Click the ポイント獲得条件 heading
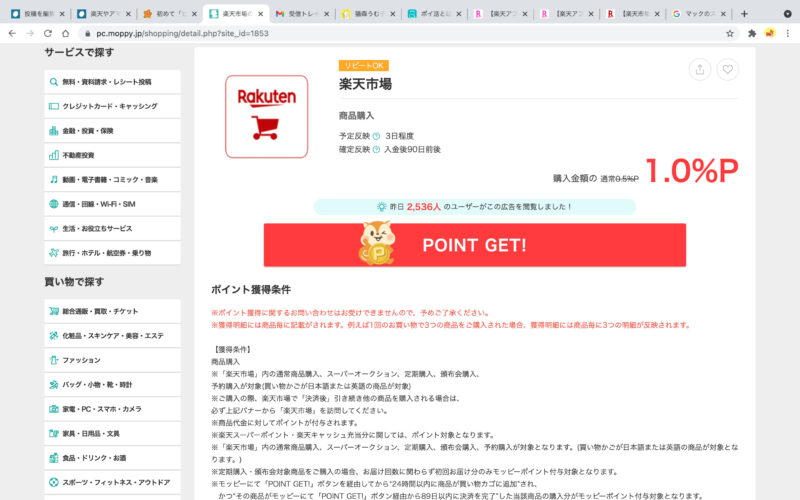800x500 pixels. tap(251, 290)
